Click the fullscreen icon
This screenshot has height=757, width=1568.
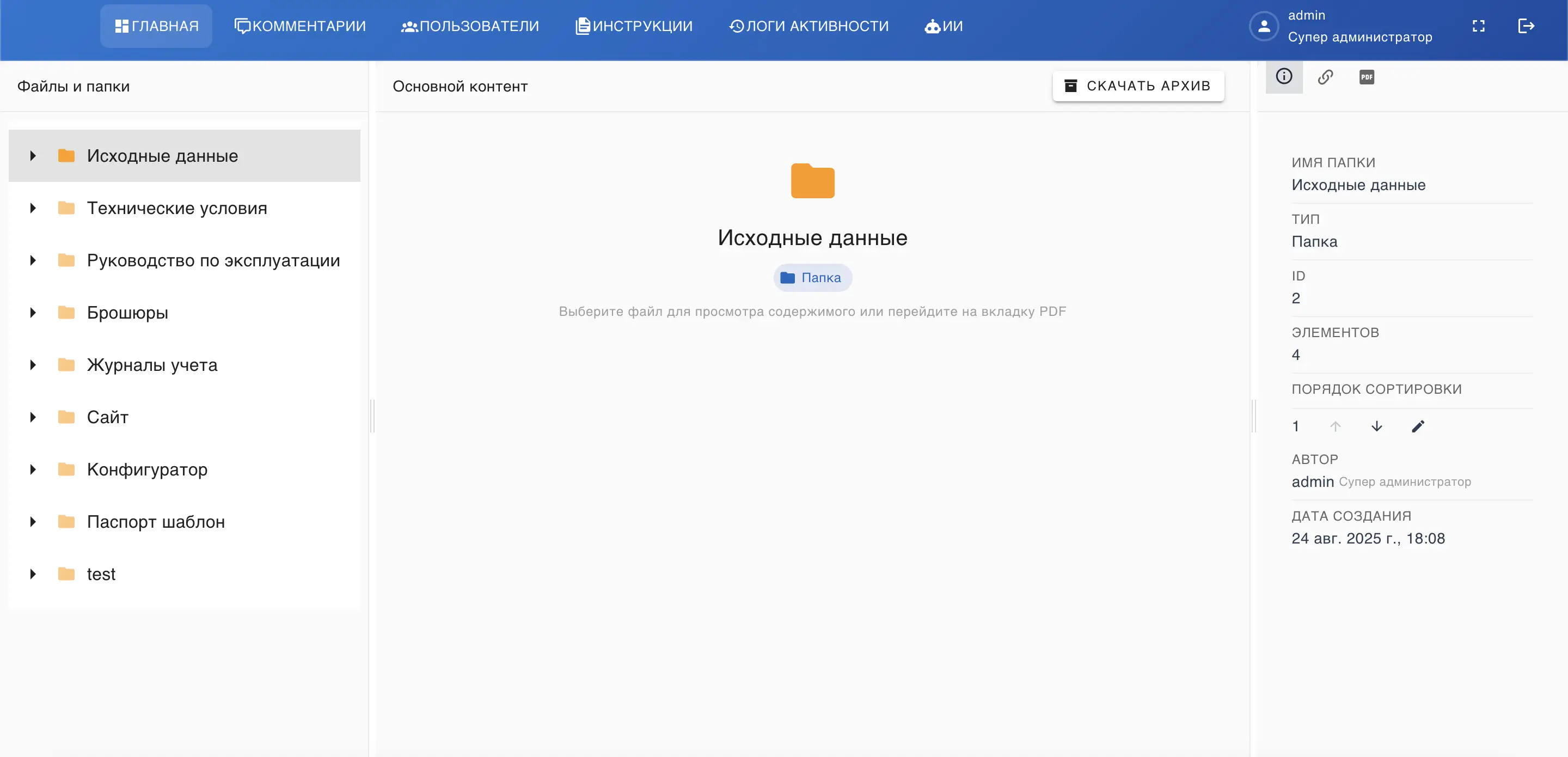(x=1480, y=26)
